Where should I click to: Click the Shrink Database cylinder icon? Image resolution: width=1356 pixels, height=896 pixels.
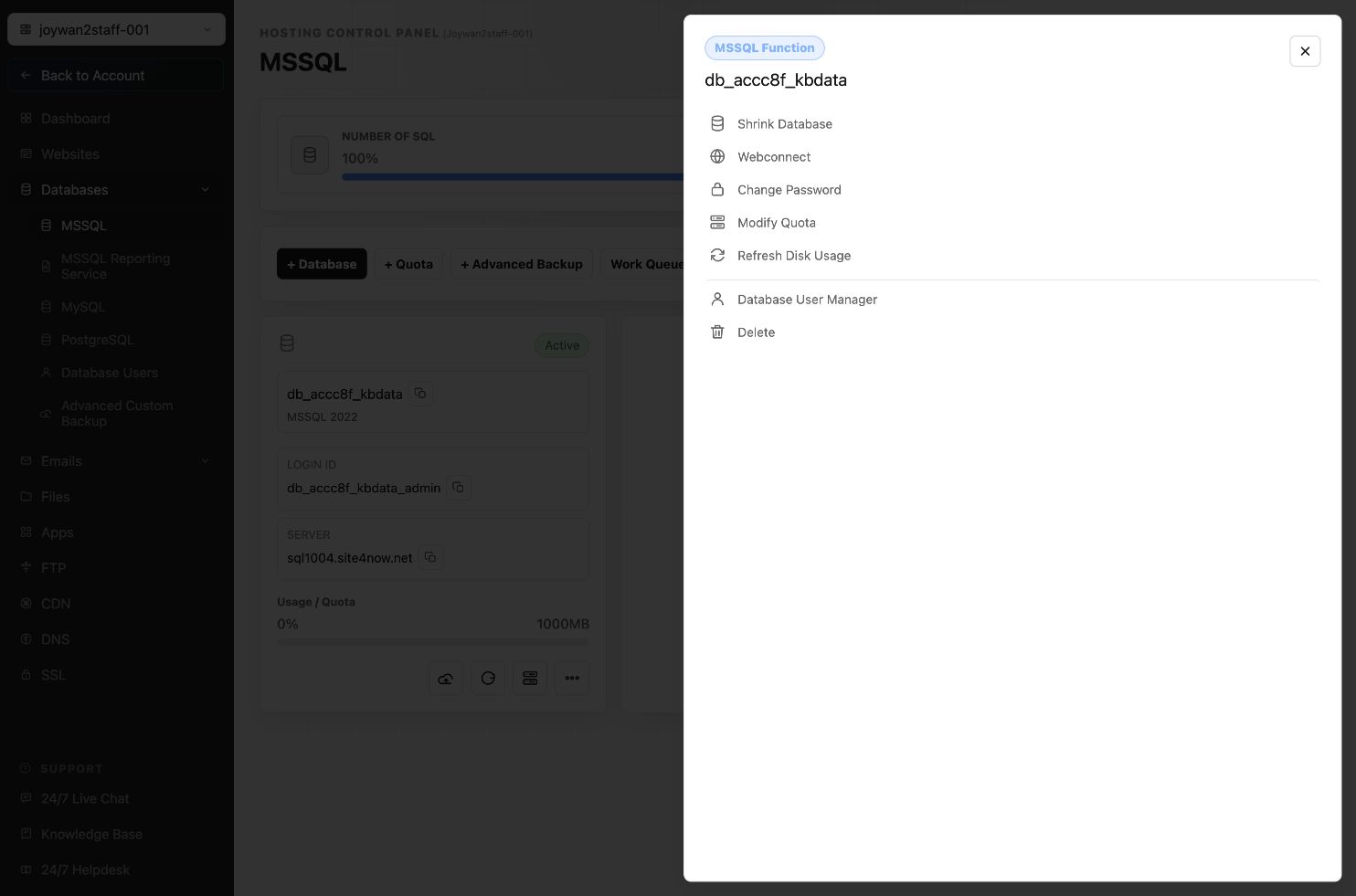tap(717, 123)
